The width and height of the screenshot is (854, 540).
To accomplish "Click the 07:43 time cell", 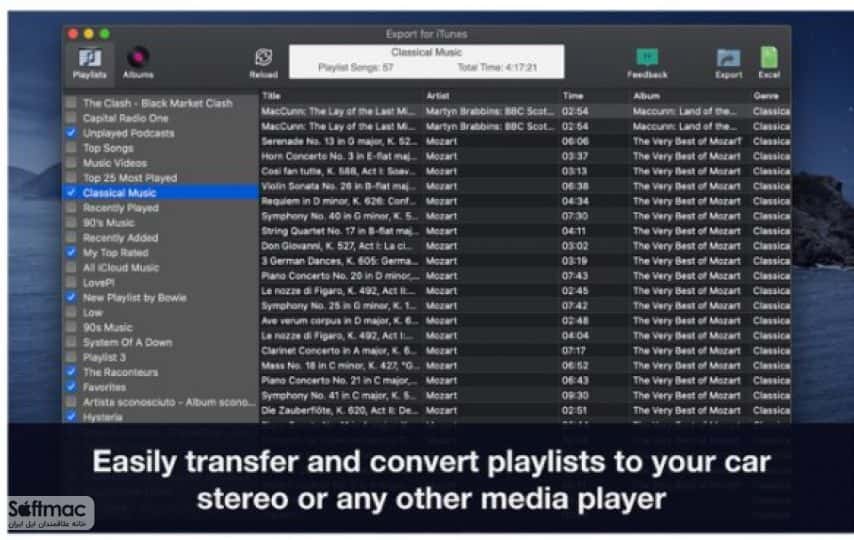I will [x=575, y=276].
